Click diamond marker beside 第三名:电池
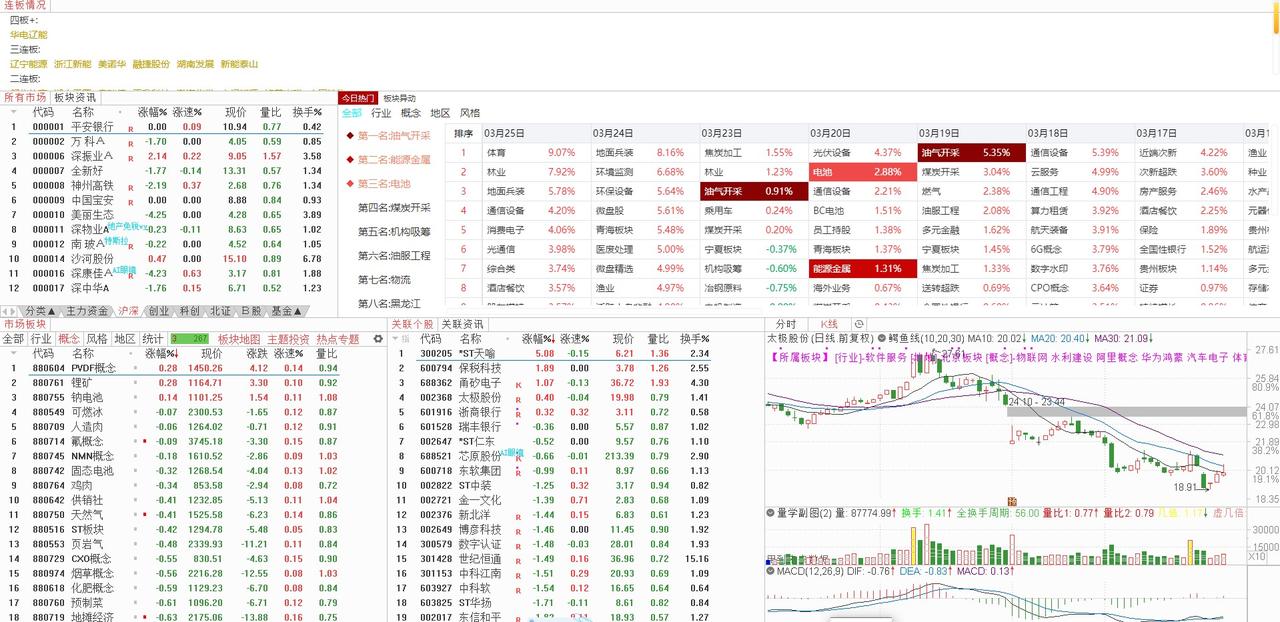 coord(350,184)
